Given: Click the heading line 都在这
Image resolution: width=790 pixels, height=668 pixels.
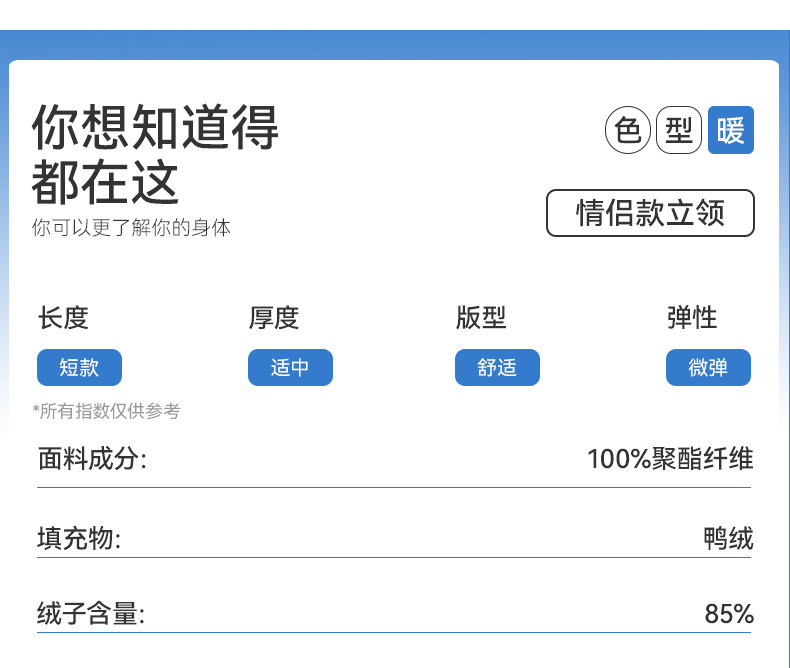Looking at the screenshot, I should click(x=105, y=182).
